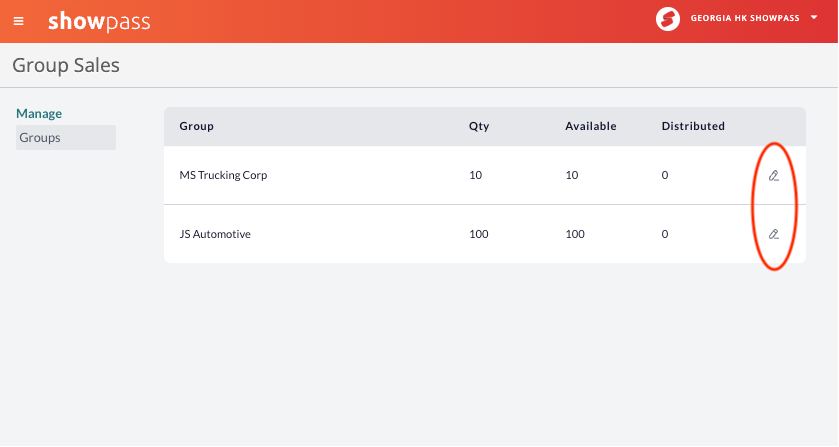
Task: Click the Group Sales page title
Action: click(x=66, y=65)
